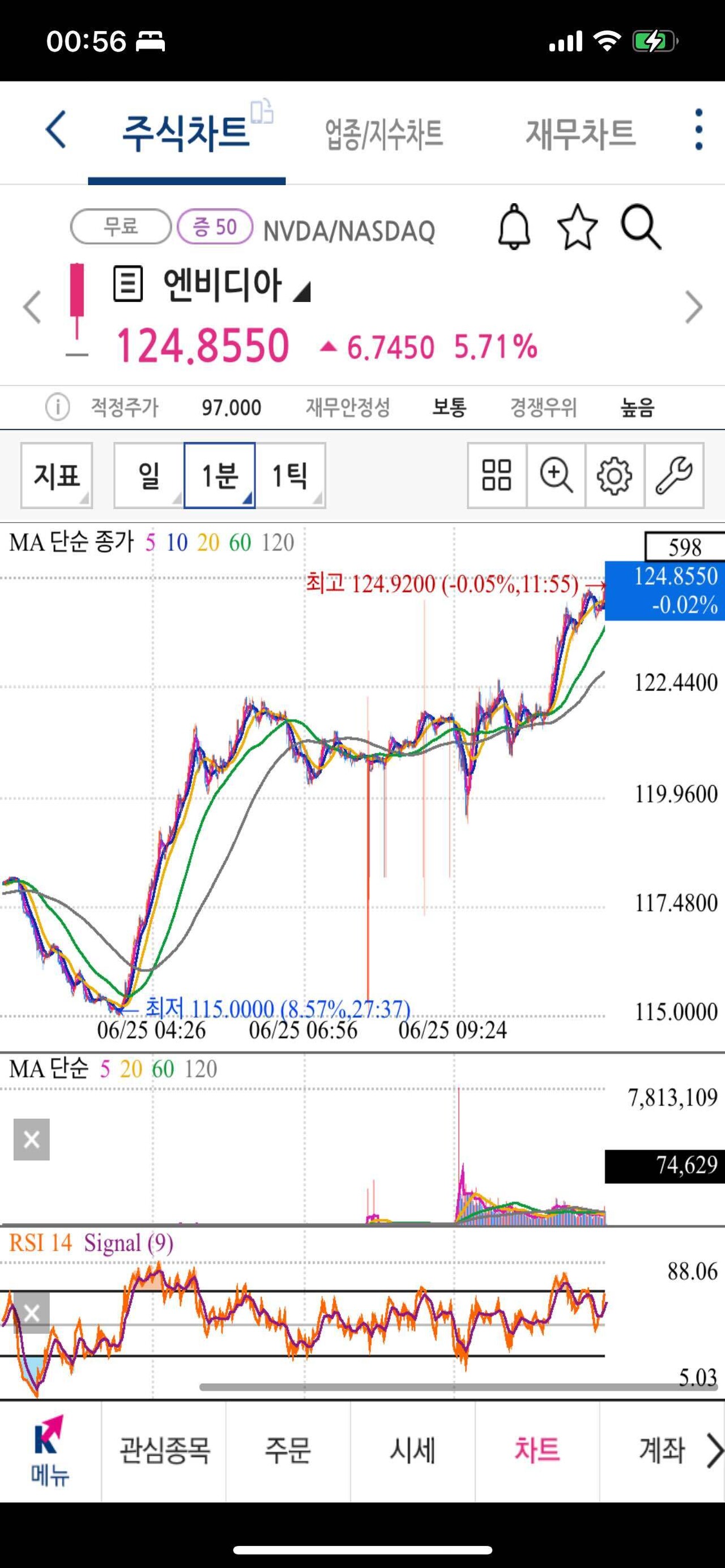Open the wrench chart tools icon

[673, 476]
